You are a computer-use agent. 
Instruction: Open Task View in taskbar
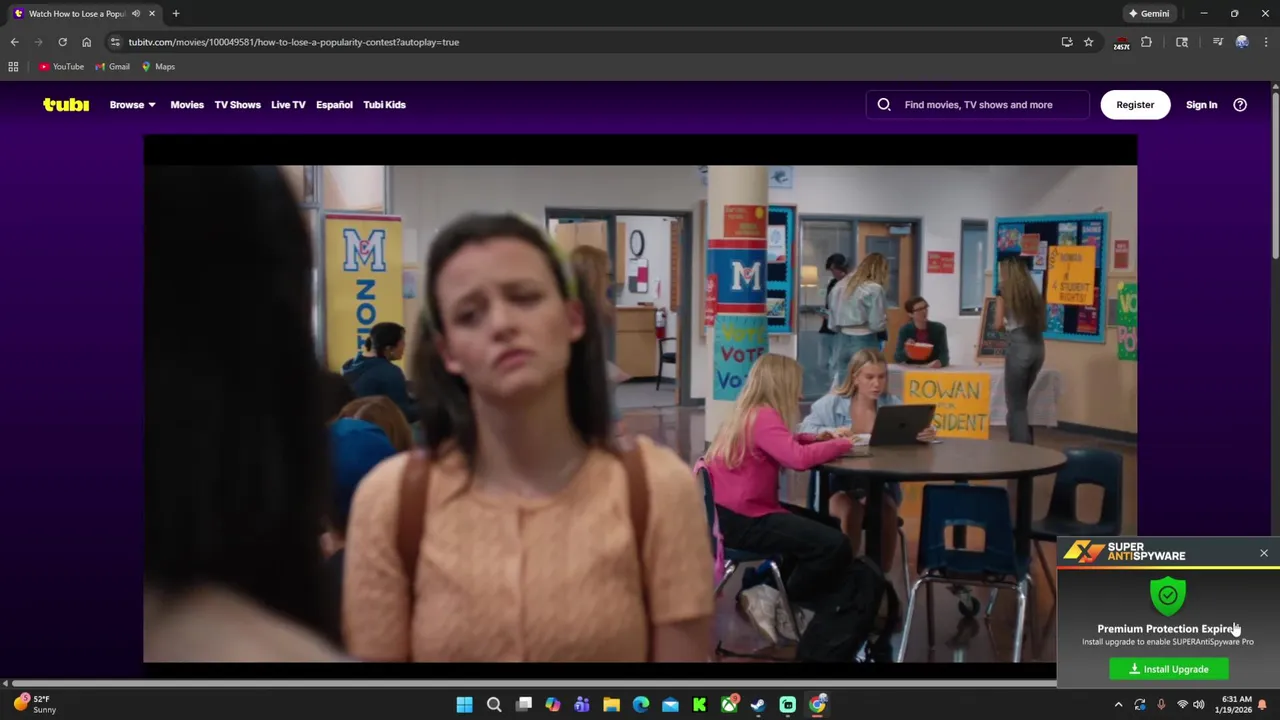[524, 705]
